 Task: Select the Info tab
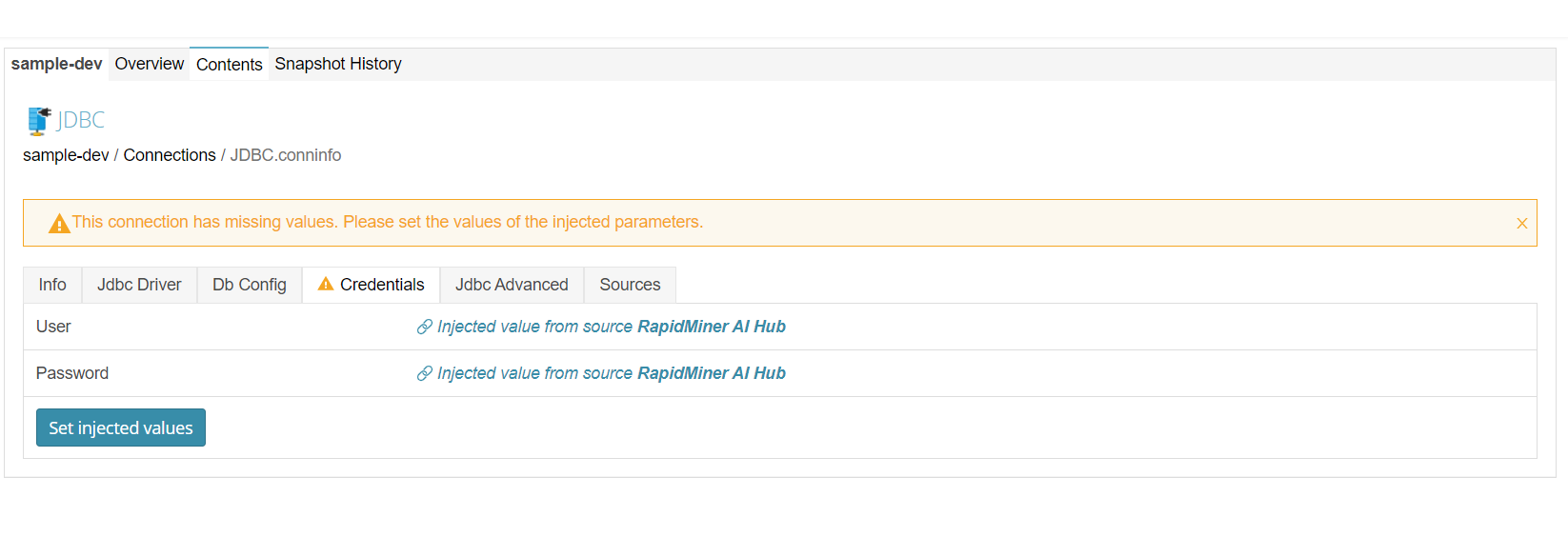coord(52,285)
